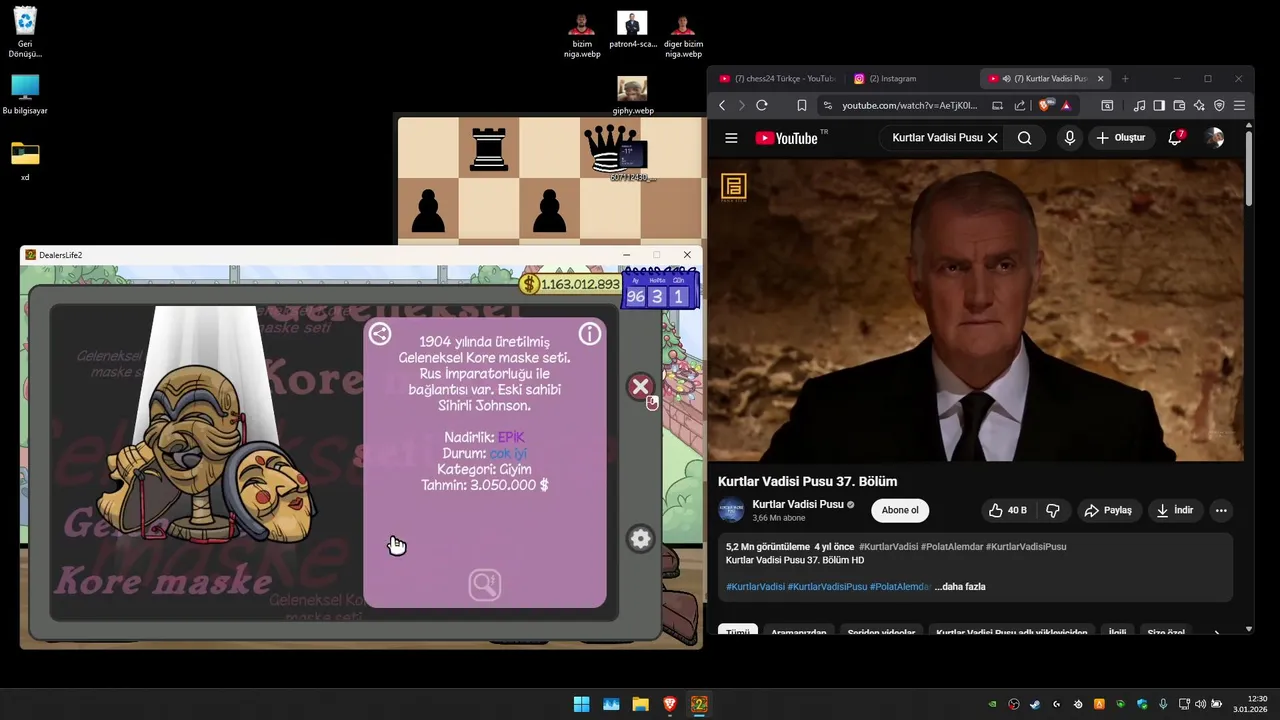Open the item info (i) icon
1280x720 pixels.
pyautogui.click(x=590, y=334)
